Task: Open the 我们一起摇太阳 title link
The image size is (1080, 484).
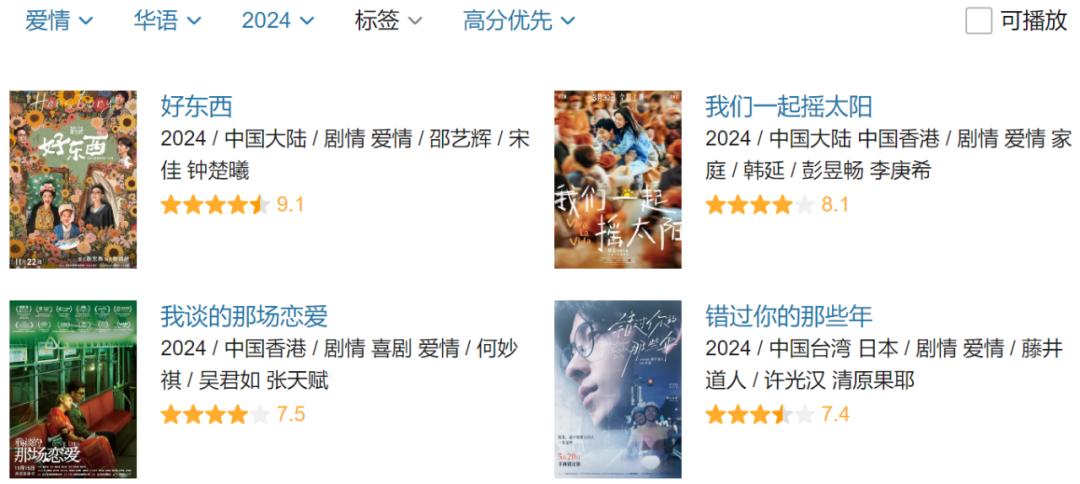Action: (x=789, y=107)
